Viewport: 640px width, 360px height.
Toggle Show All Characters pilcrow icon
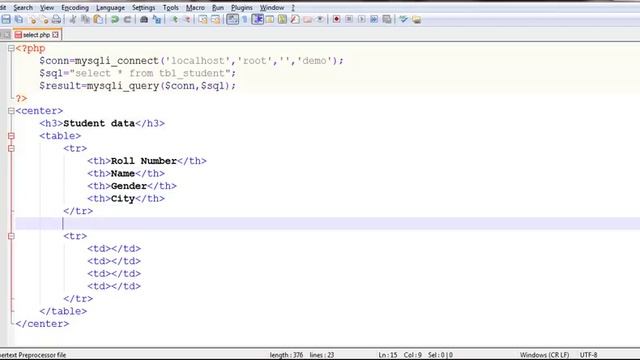[245, 19]
